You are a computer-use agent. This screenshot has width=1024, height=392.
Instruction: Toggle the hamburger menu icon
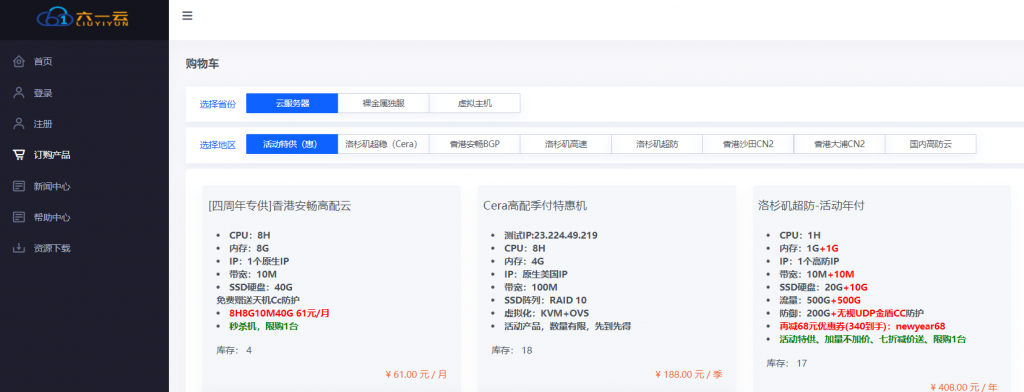[x=187, y=16]
